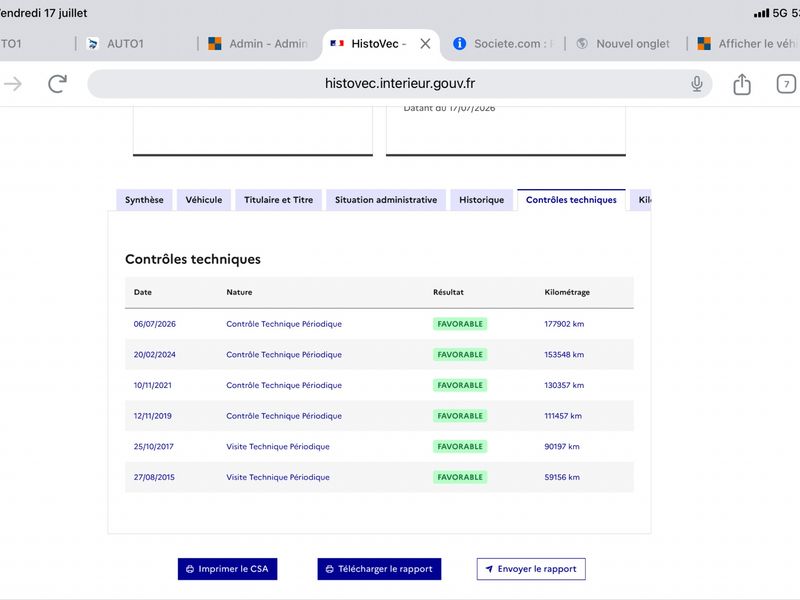Viewport: 800px width, 600px height.
Task: Click the French flag HistoVec tab icon
Action: [x=337, y=44]
